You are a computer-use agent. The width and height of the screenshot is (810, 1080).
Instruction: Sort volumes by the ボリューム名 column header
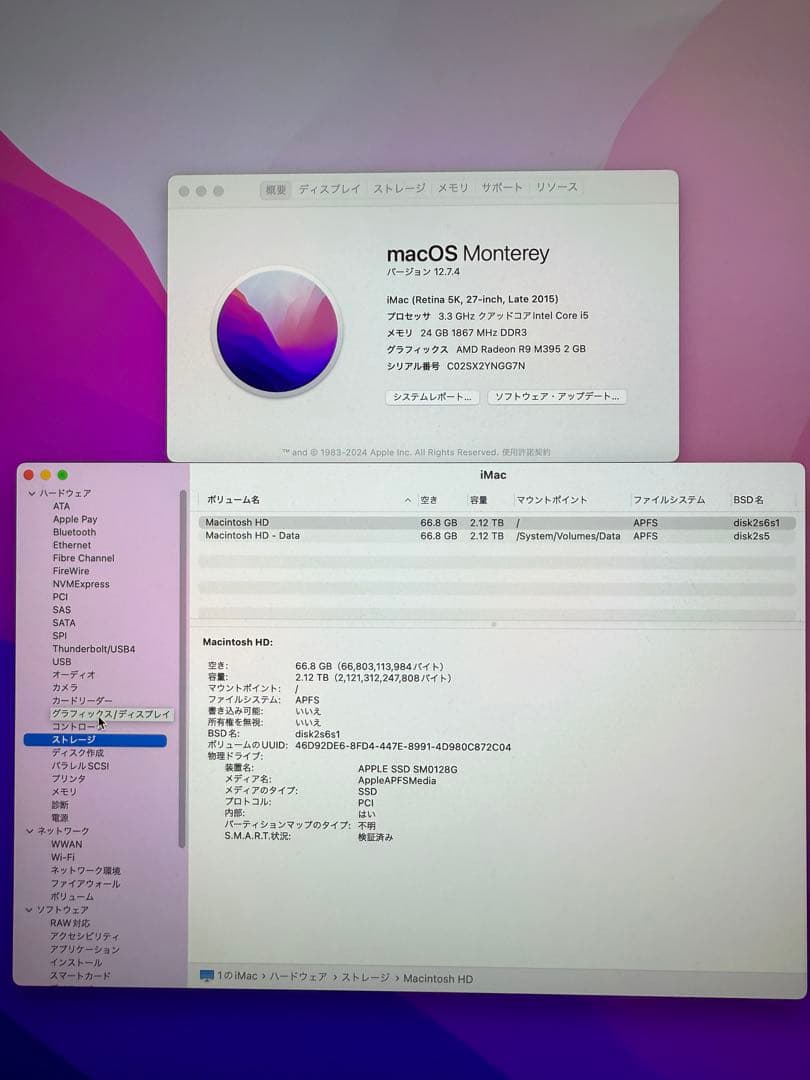click(236, 500)
